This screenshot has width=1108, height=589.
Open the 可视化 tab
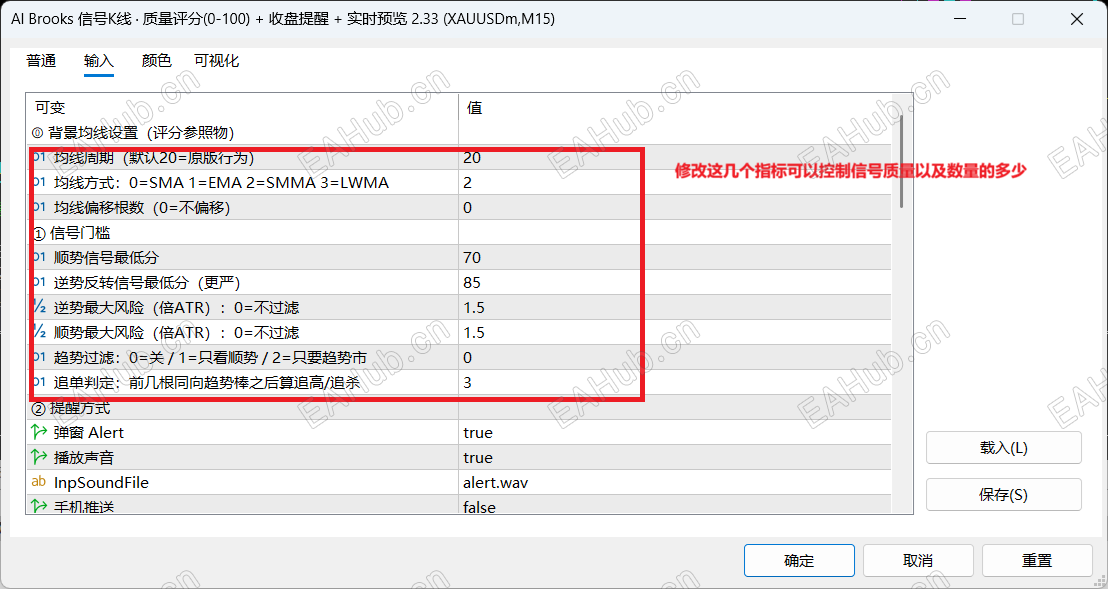[x=217, y=61]
